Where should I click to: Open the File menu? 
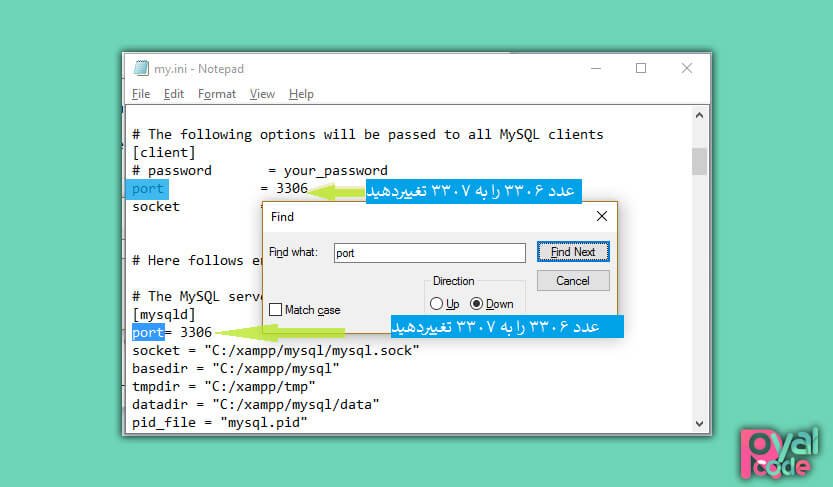tap(141, 94)
